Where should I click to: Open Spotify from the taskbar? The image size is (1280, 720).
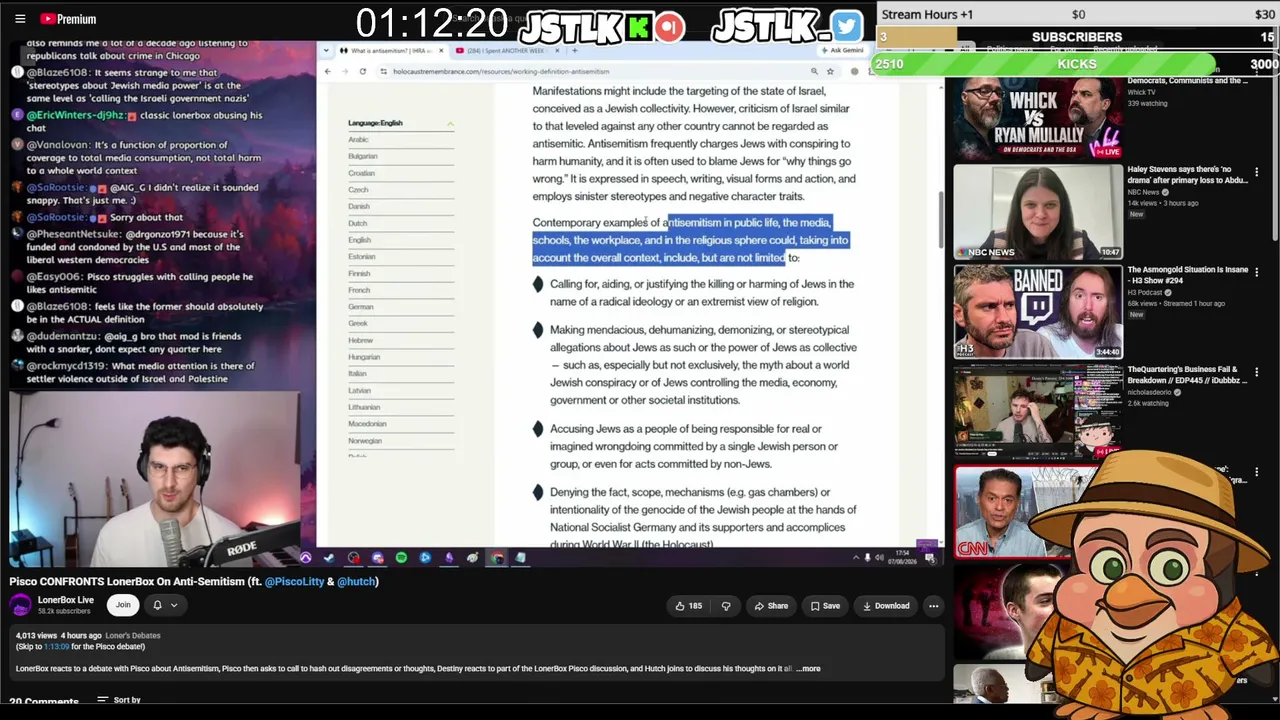pyautogui.click(x=401, y=558)
